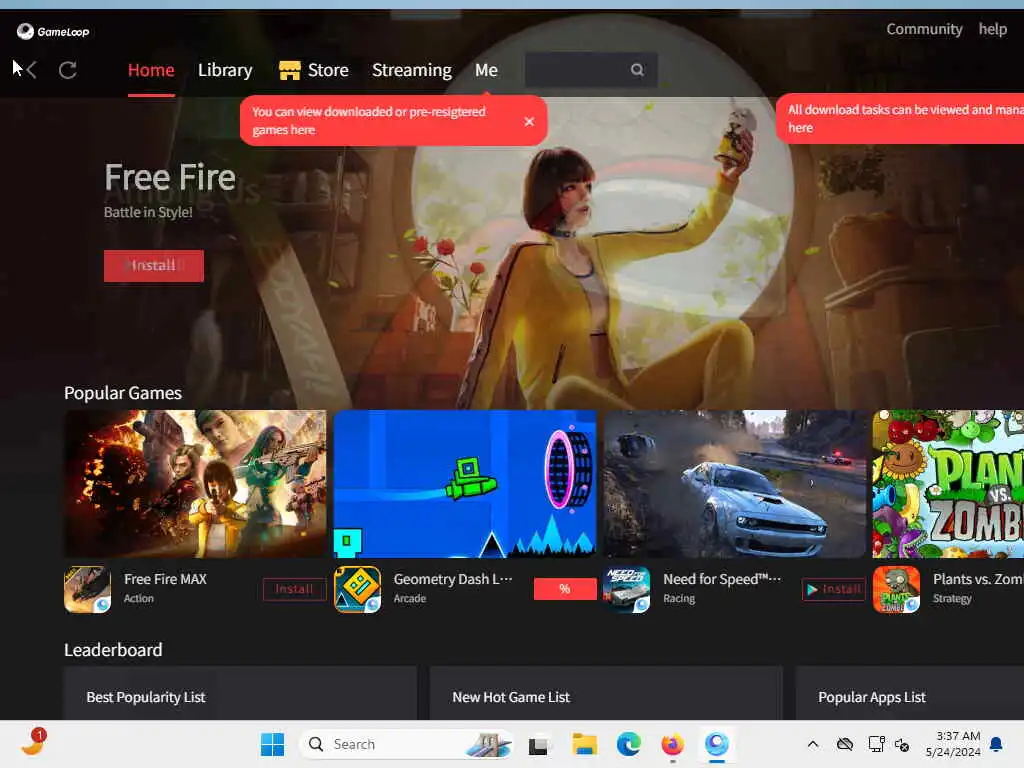
Task: Open the Best Popularity List
Action: point(146,697)
